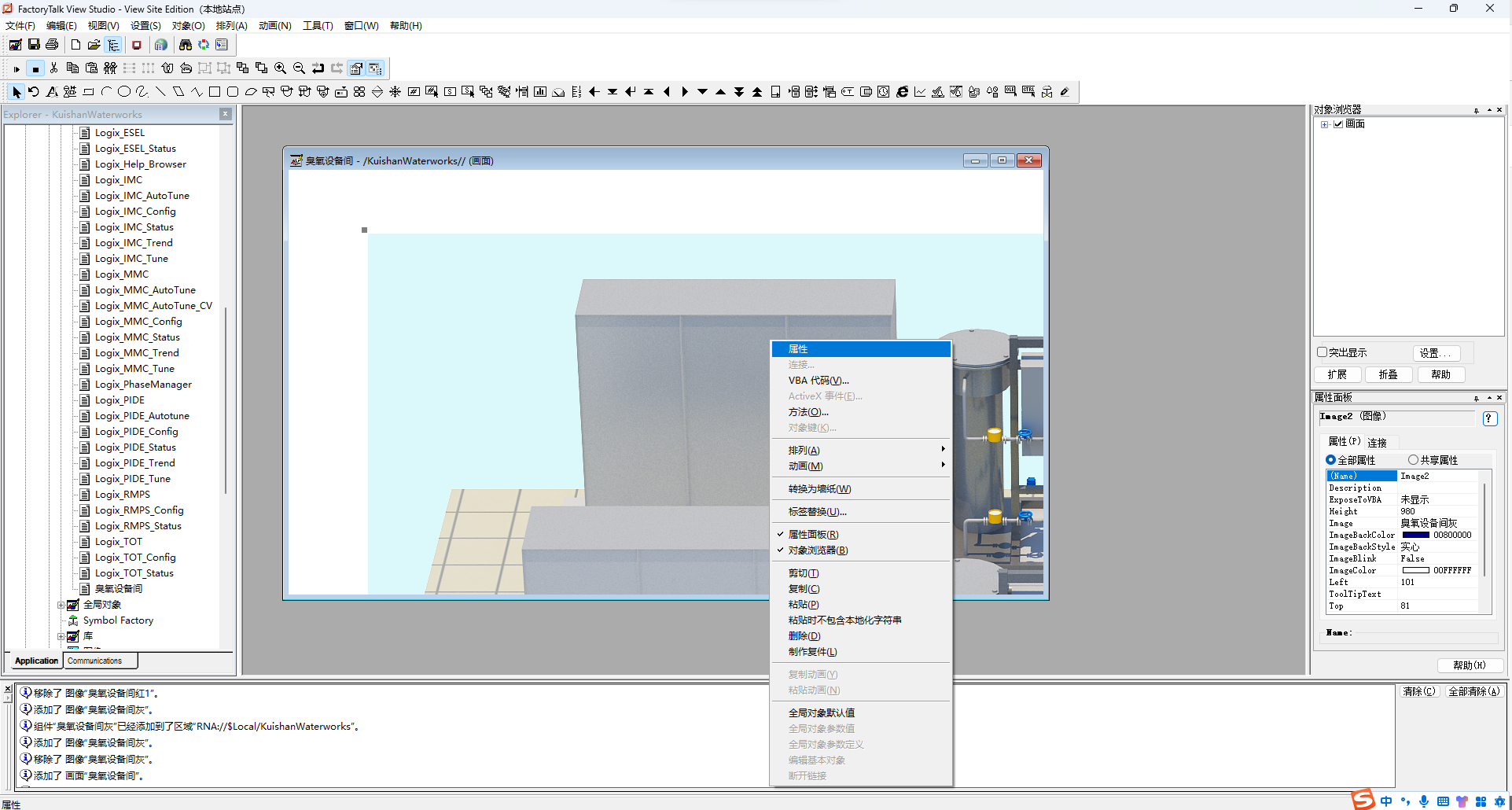Click the Cut scissors icon
The width and height of the screenshot is (1512, 810).
coord(53,68)
